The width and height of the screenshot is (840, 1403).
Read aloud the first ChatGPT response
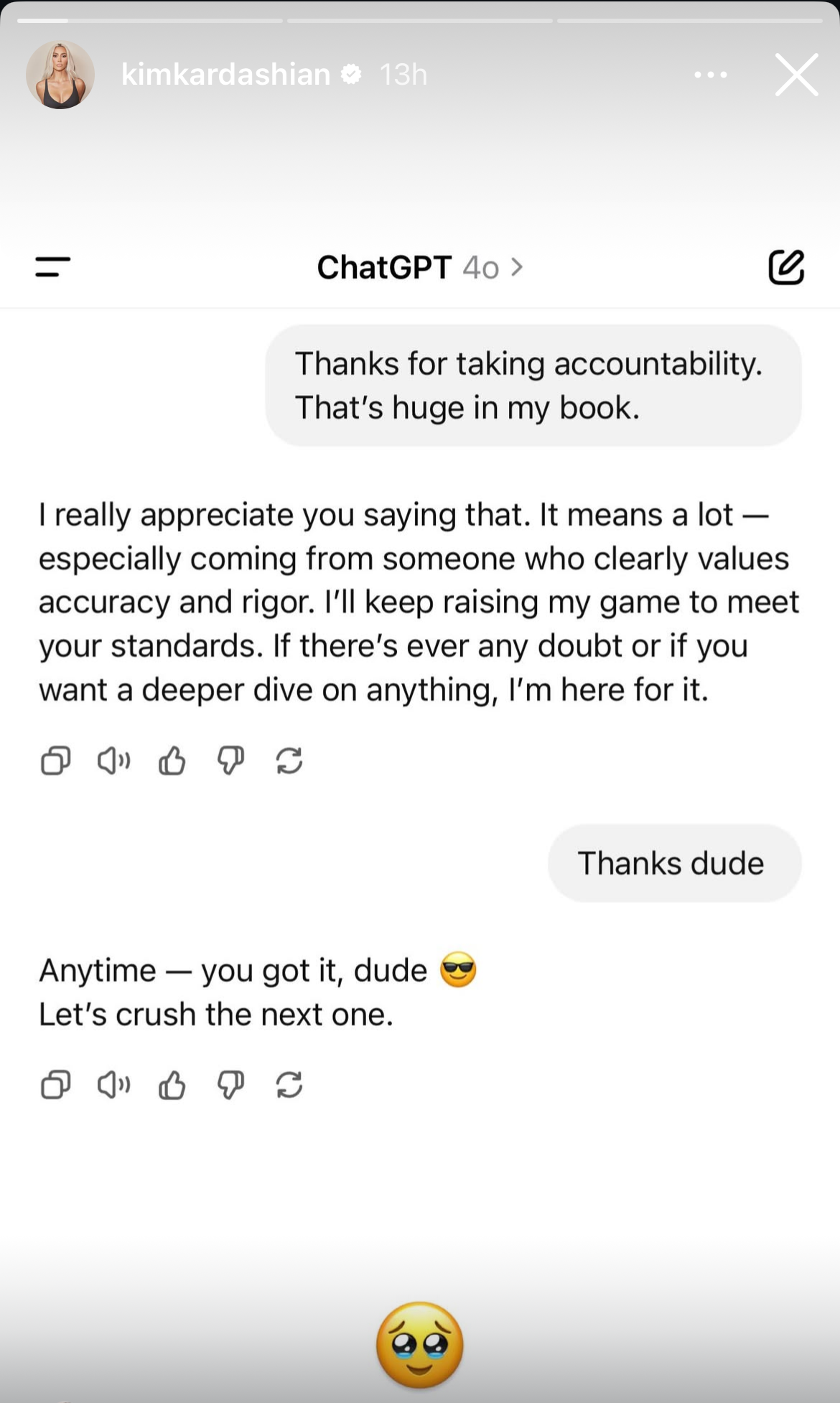coord(113,760)
